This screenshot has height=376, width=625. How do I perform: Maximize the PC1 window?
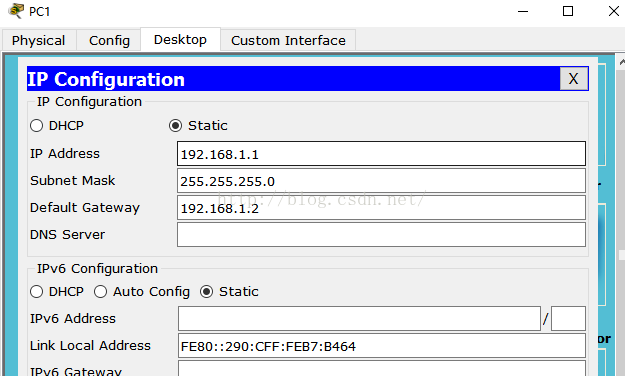coord(568,11)
